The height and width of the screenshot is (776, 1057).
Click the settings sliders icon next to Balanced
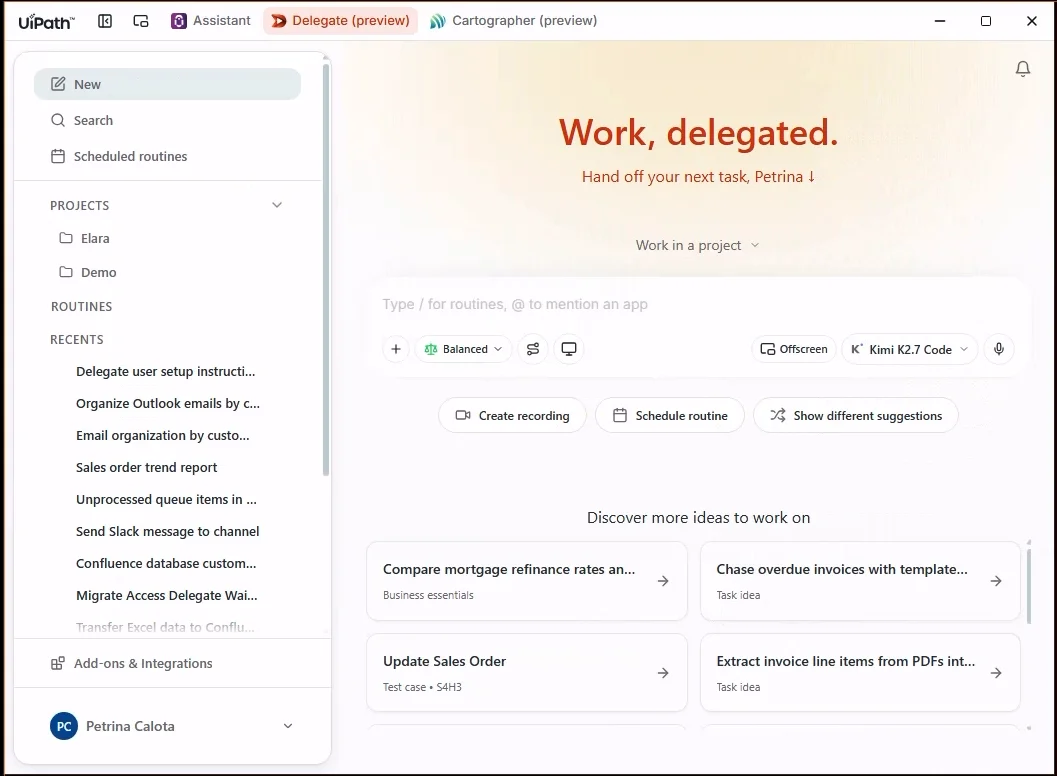pyautogui.click(x=533, y=349)
